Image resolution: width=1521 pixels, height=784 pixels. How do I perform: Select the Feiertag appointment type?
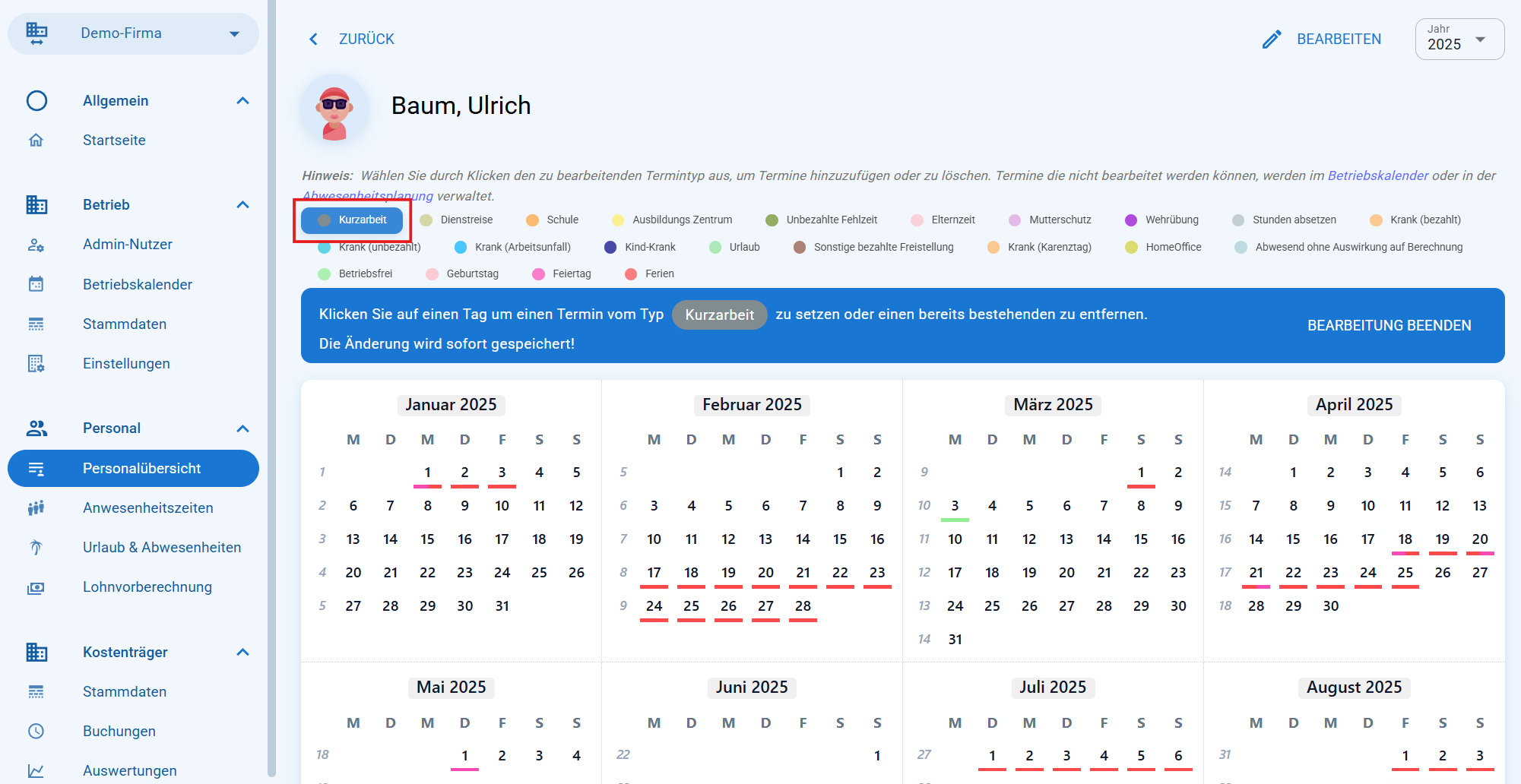pyautogui.click(x=562, y=274)
